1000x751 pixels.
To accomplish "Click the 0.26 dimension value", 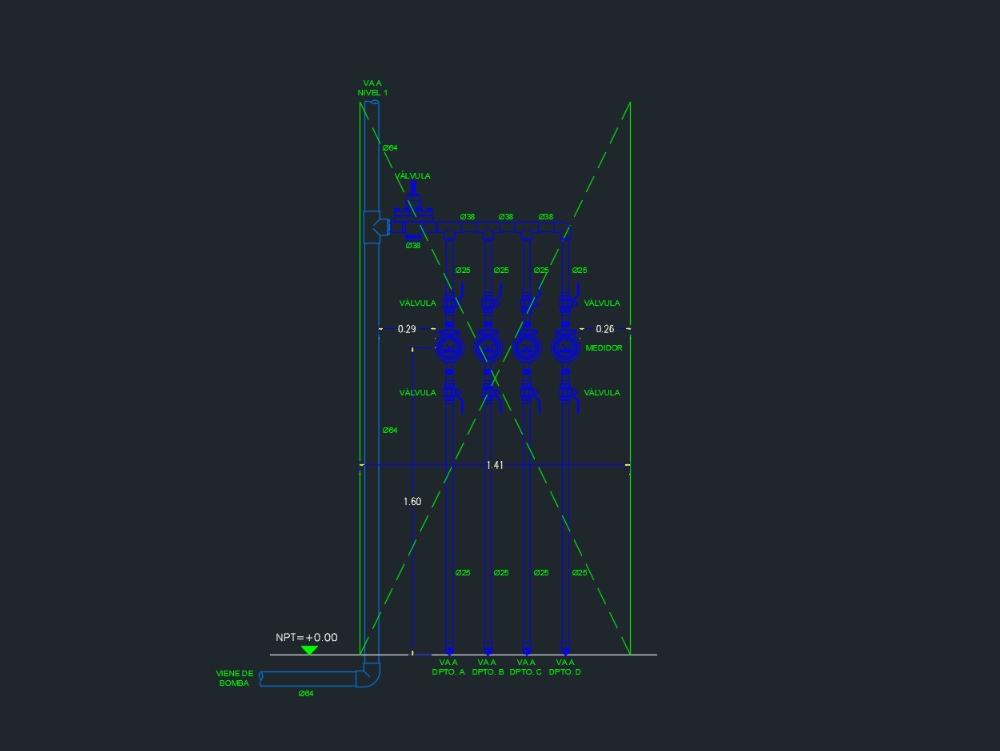I will (605, 328).
